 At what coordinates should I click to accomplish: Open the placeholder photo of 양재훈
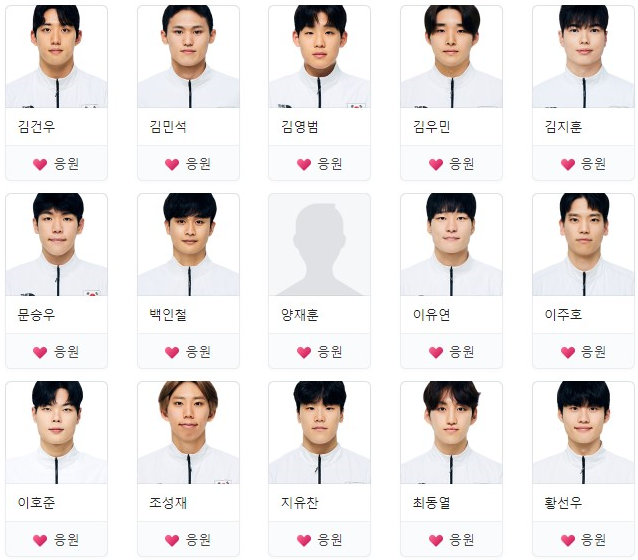(319, 245)
